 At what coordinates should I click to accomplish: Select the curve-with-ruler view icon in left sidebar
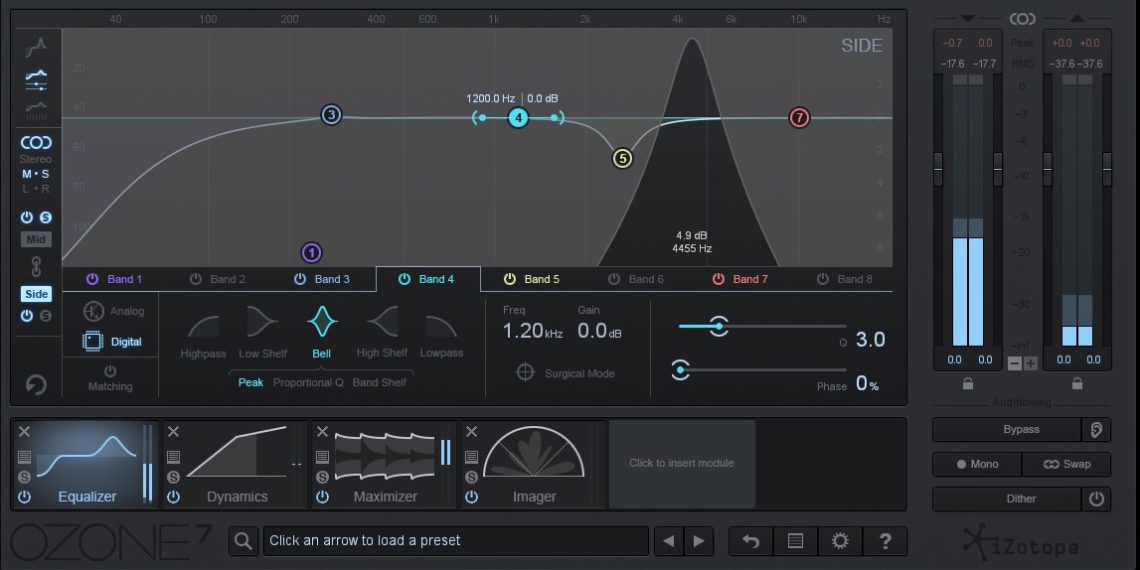click(x=36, y=111)
